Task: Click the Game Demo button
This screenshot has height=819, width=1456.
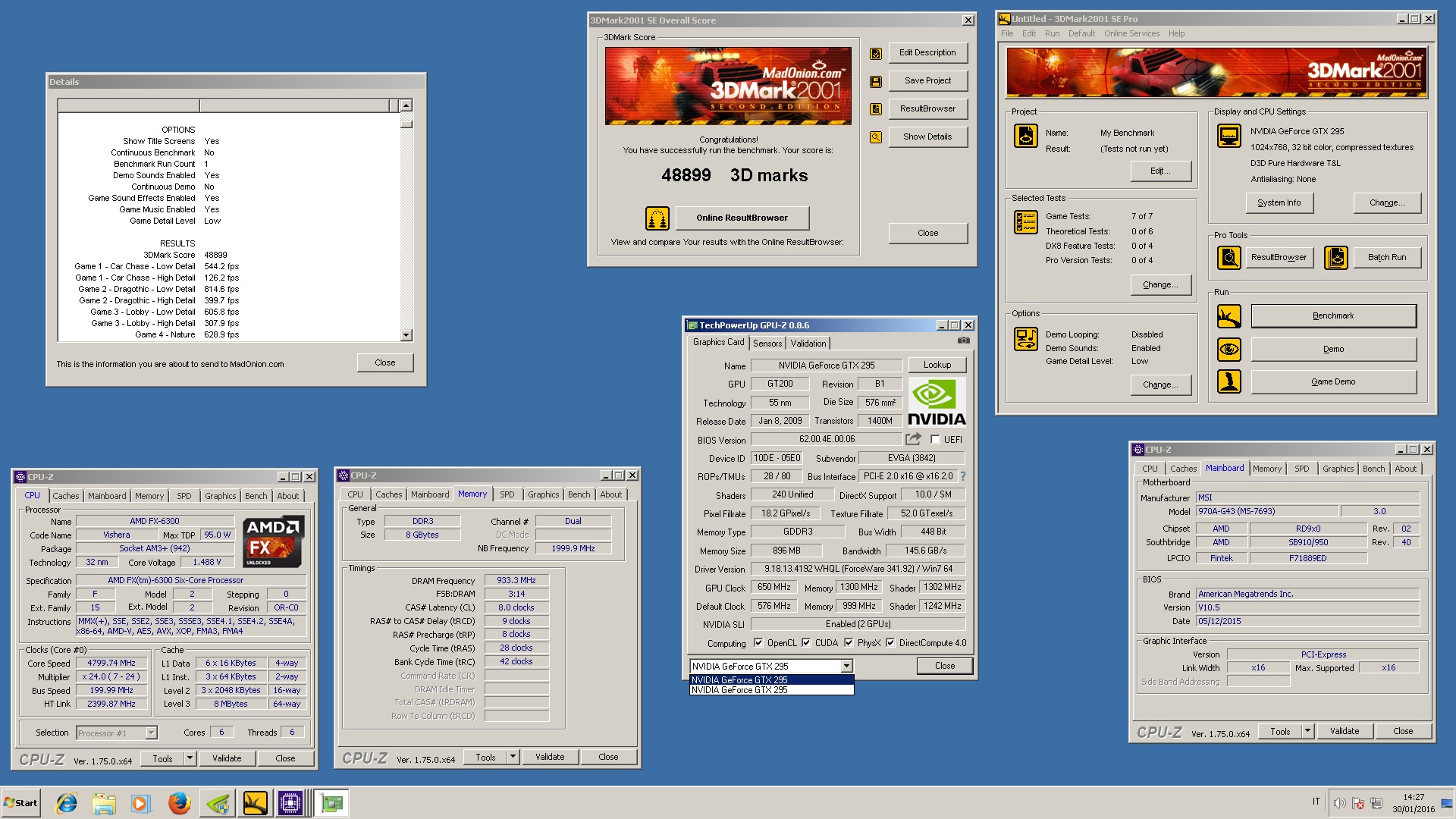Action: [1333, 382]
